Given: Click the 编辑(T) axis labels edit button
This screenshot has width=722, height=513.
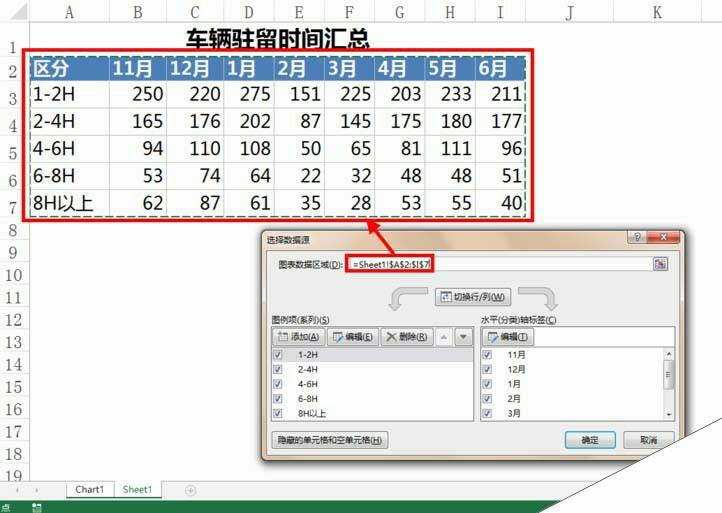Looking at the screenshot, I should pos(508,337).
